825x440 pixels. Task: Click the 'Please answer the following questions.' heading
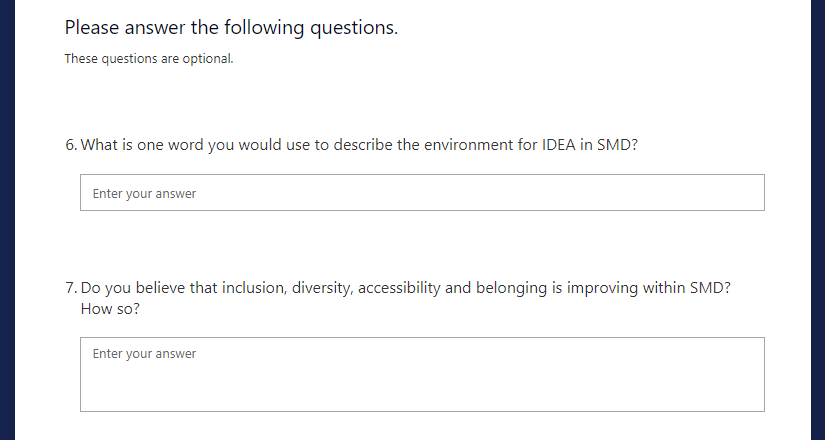click(x=231, y=27)
